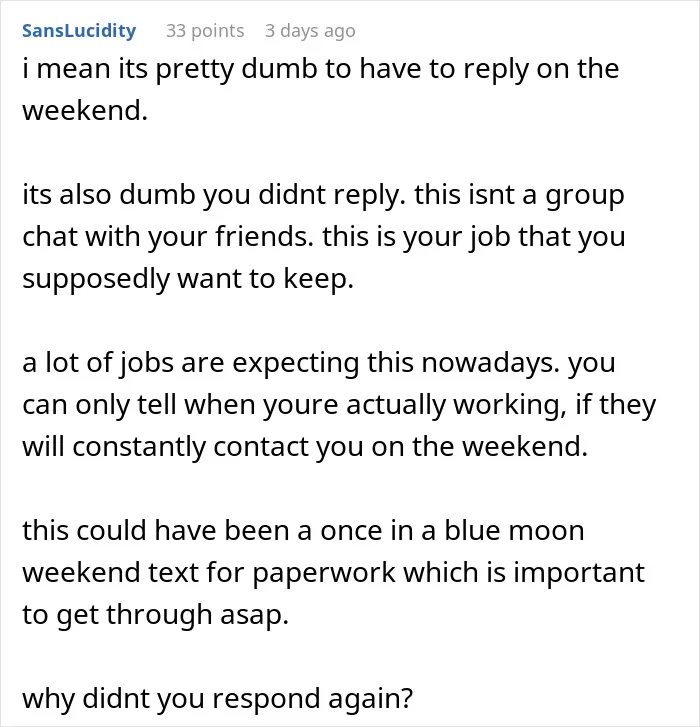Click the 33 points score label
The image size is (700, 727).
click(x=205, y=31)
